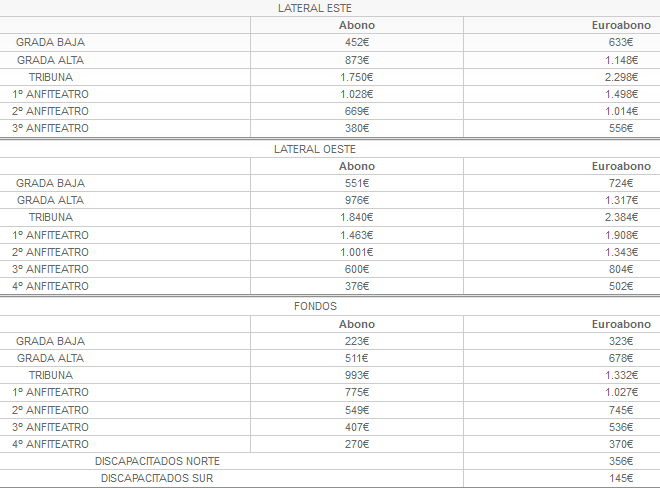Click 4º ANFITEATRO label in LATERAL OESTE
This screenshot has width=660, height=488.
tap(51, 286)
